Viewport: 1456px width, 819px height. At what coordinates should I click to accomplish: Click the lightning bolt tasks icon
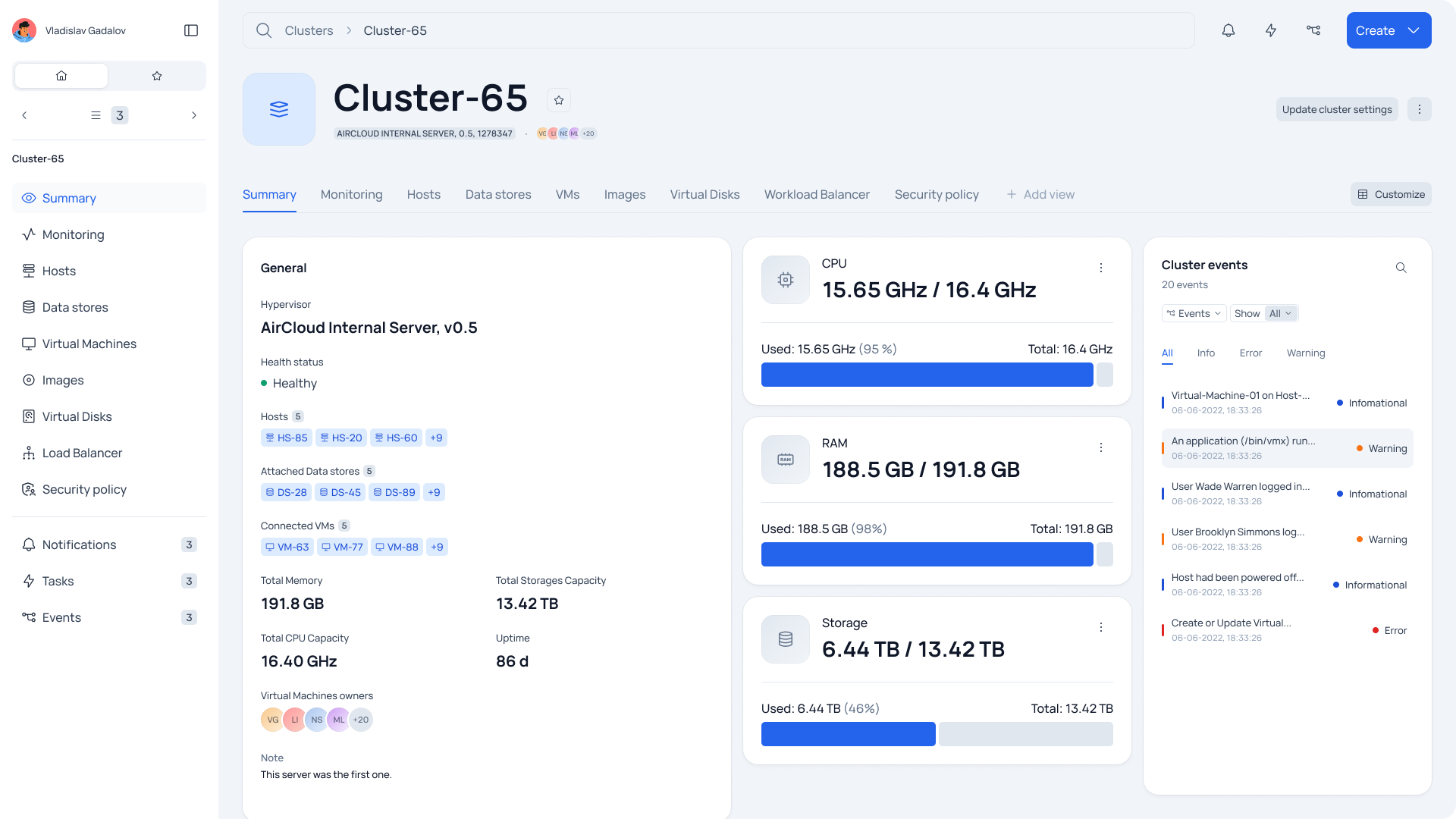pyautogui.click(x=1271, y=30)
